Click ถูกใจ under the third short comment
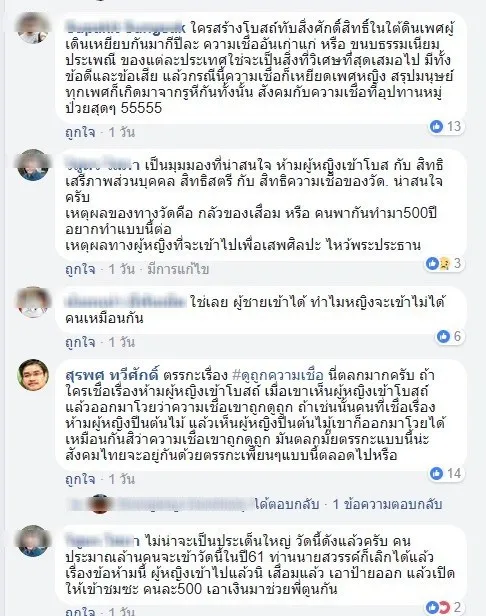Image resolution: width=486 pixels, height=616 pixels. point(81,342)
